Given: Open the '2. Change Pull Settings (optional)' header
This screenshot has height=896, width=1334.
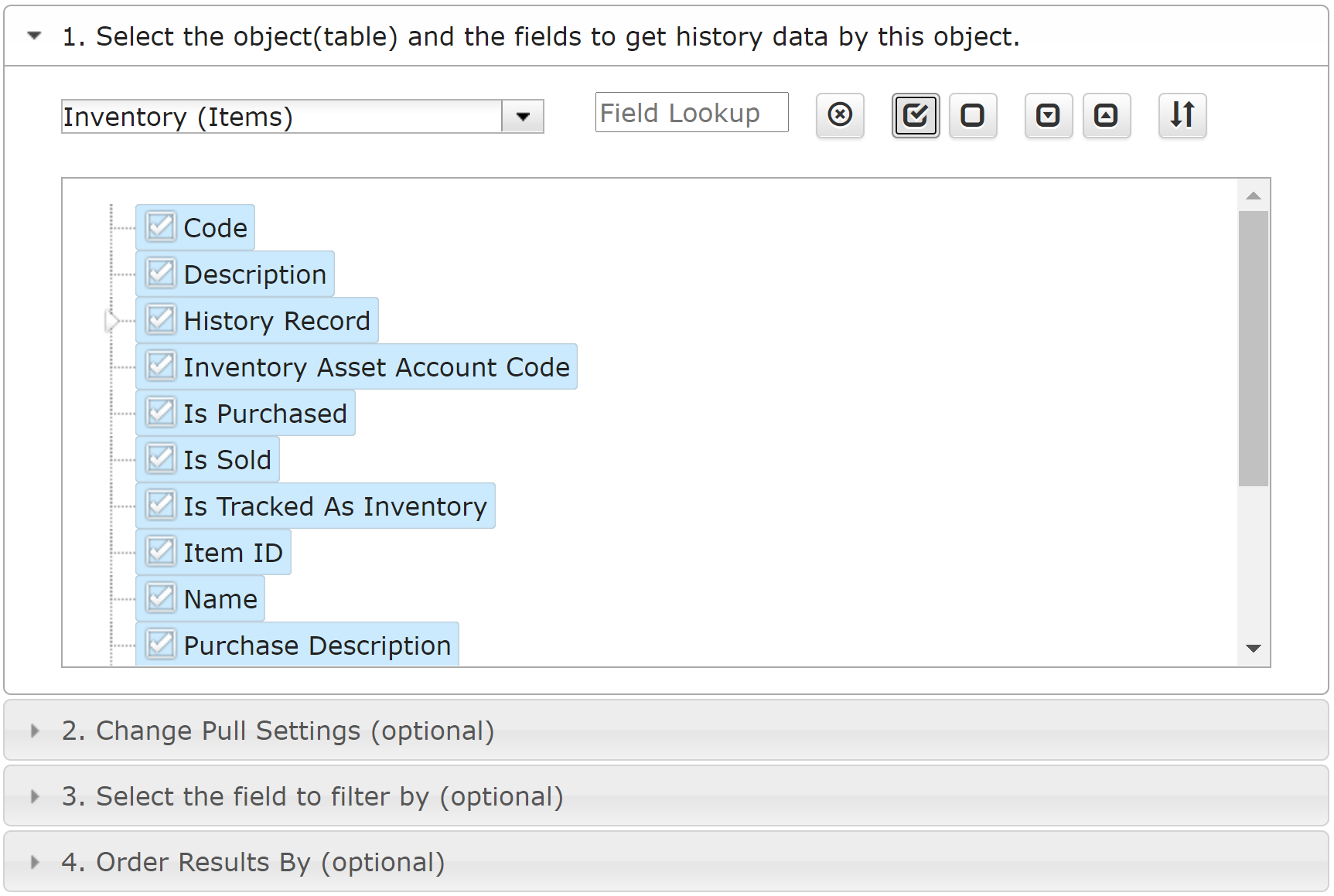Looking at the screenshot, I should [x=666, y=731].
